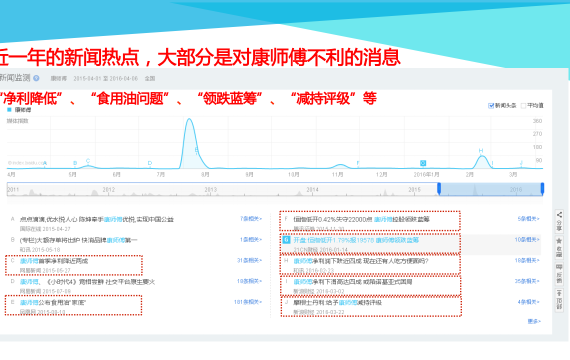Open the 反馈 feedback sidebar icon
This screenshot has height=360, width=570.
[559, 274]
